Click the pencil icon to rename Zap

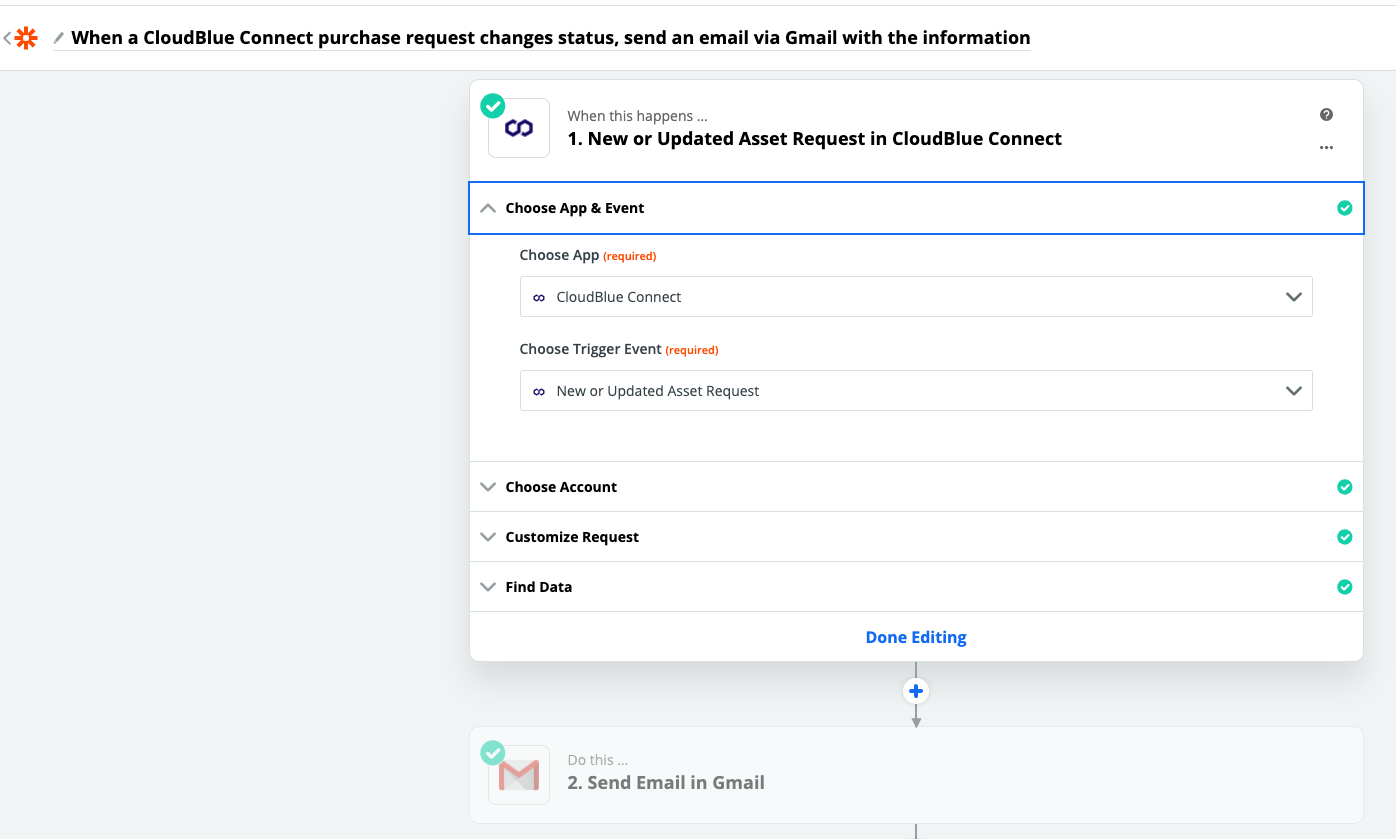[59, 38]
